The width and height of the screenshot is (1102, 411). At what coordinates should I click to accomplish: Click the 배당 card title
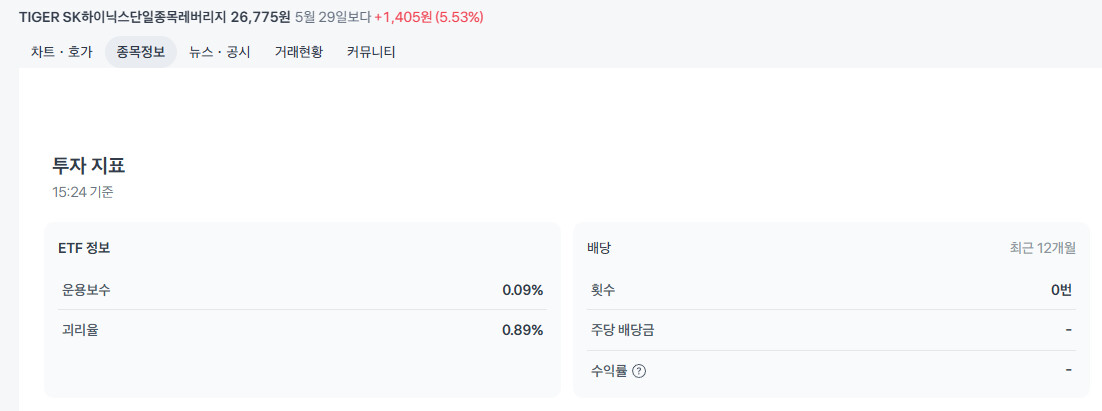point(599,248)
